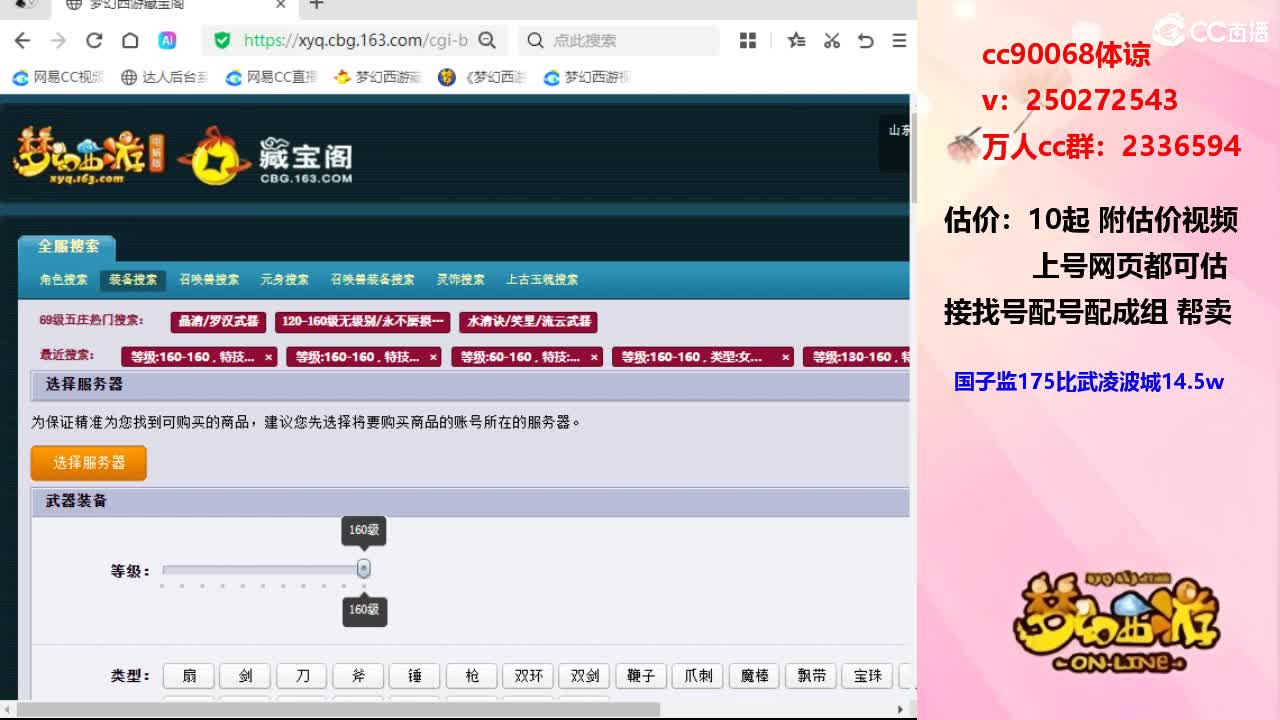Toggle the 双剑 weapon type

tap(584, 676)
